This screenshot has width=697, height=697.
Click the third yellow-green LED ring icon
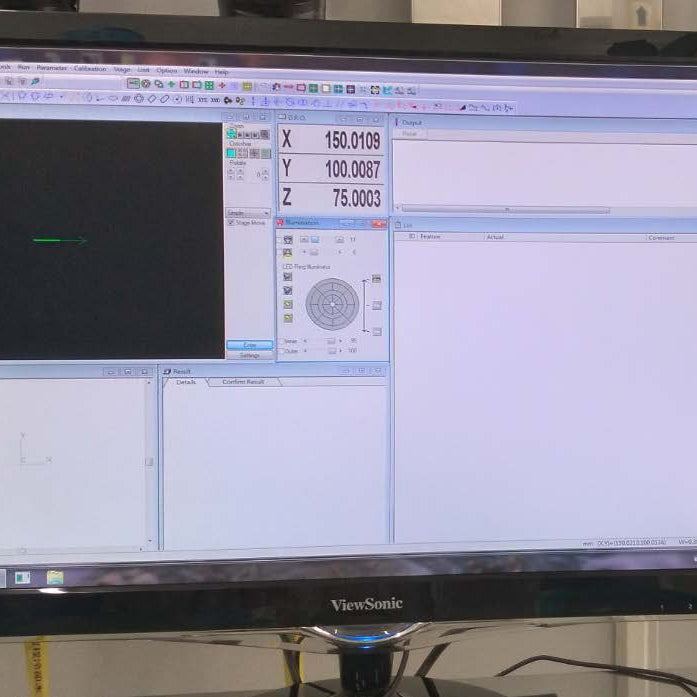coord(288,304)
